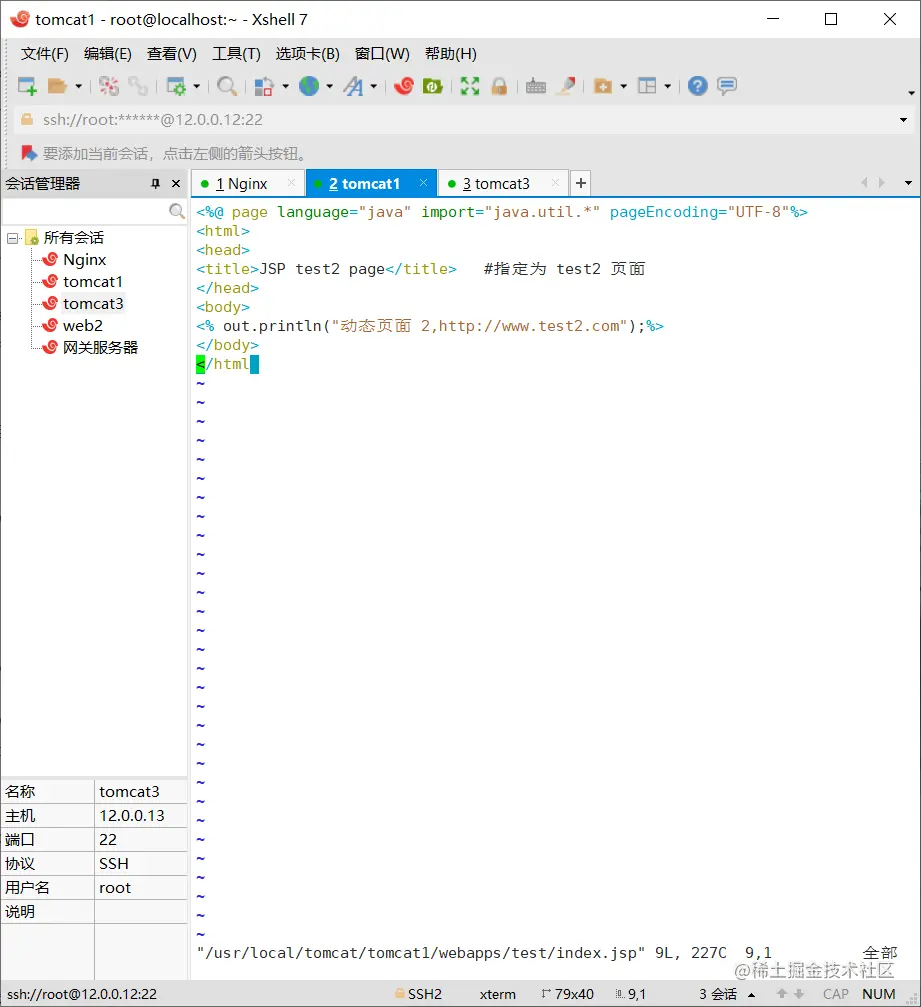
Task: Open the 文件(F) menu
Action: point(45,54)
